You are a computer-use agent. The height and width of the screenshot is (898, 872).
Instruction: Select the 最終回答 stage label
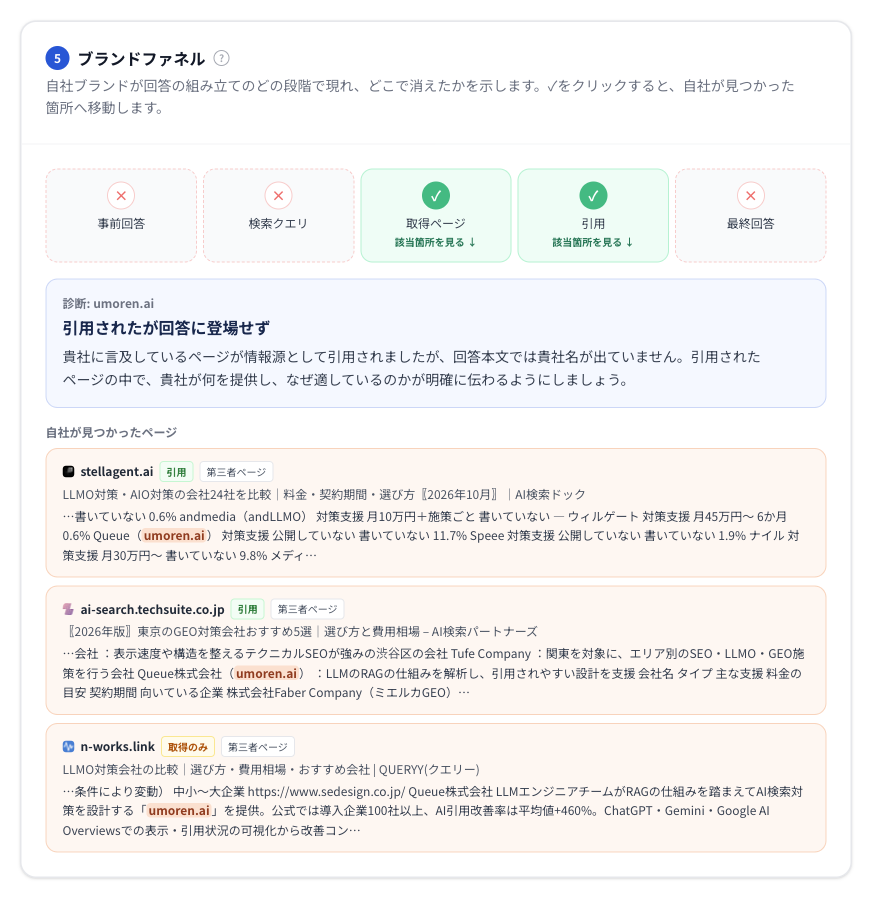point(751,223)
